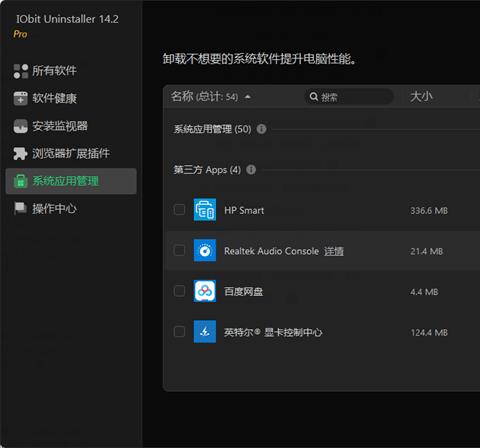Click the 英特尔 显卡控制中心 app icon
This screenshot has height=448, width=480.
[x=205, y=332]
